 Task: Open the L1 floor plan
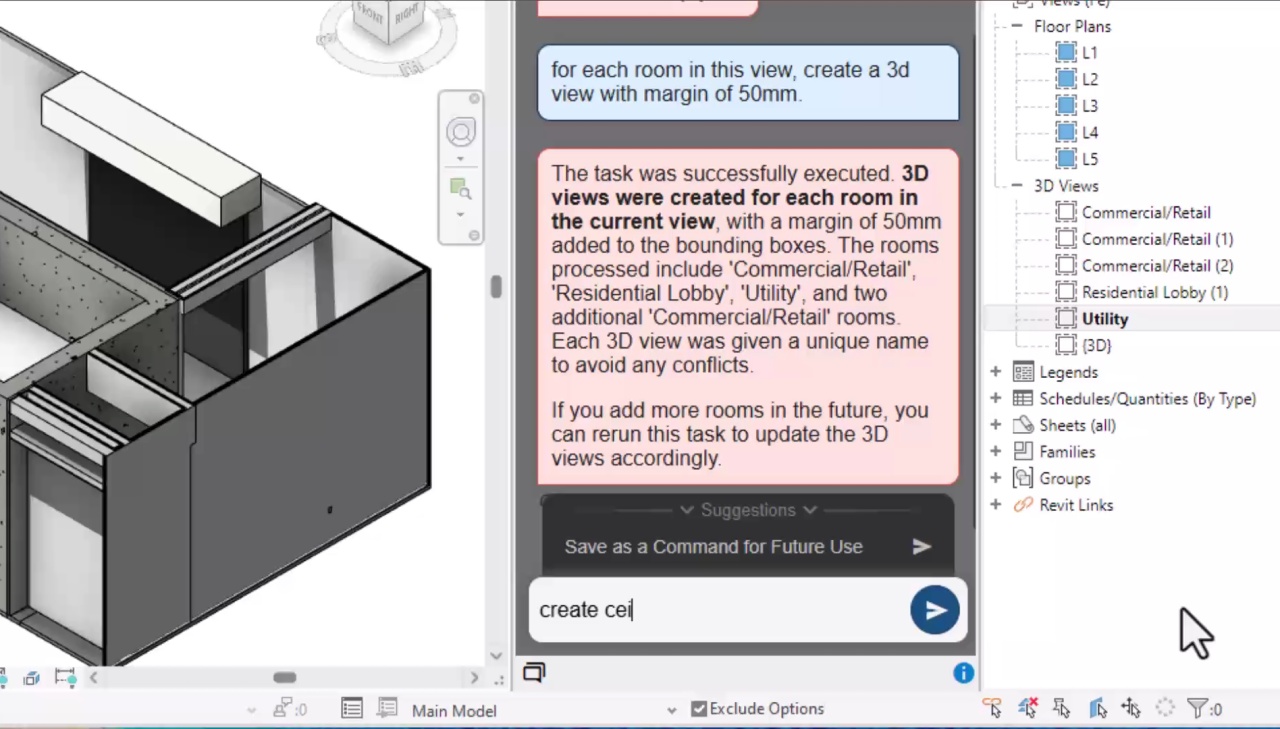pyautogui.click(x=1089, y=52)
